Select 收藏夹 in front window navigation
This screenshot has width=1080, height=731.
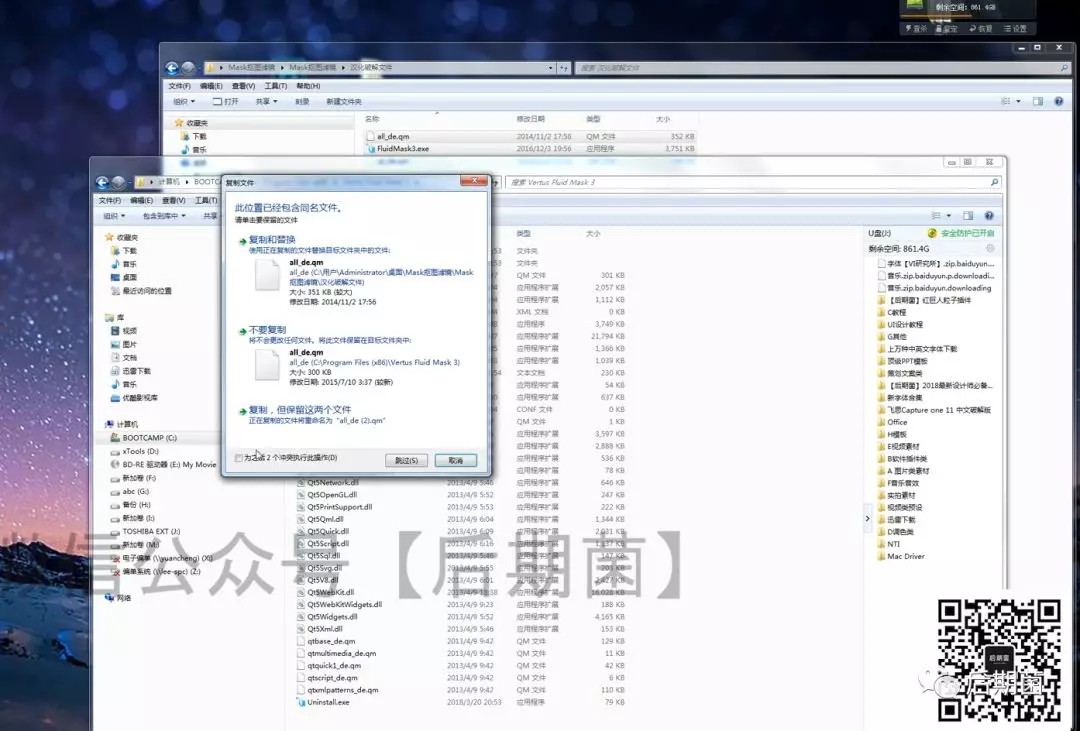click(126, 237)
